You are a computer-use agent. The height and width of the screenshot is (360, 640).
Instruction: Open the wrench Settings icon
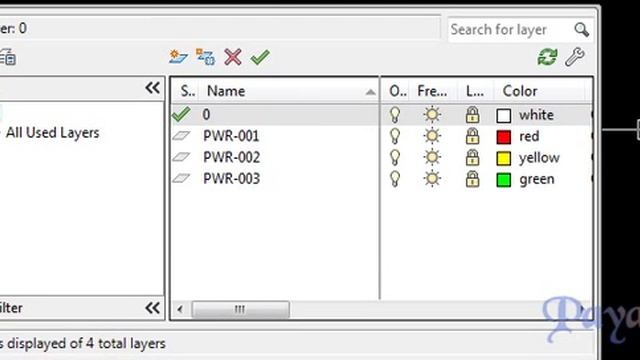pos(575,57)
